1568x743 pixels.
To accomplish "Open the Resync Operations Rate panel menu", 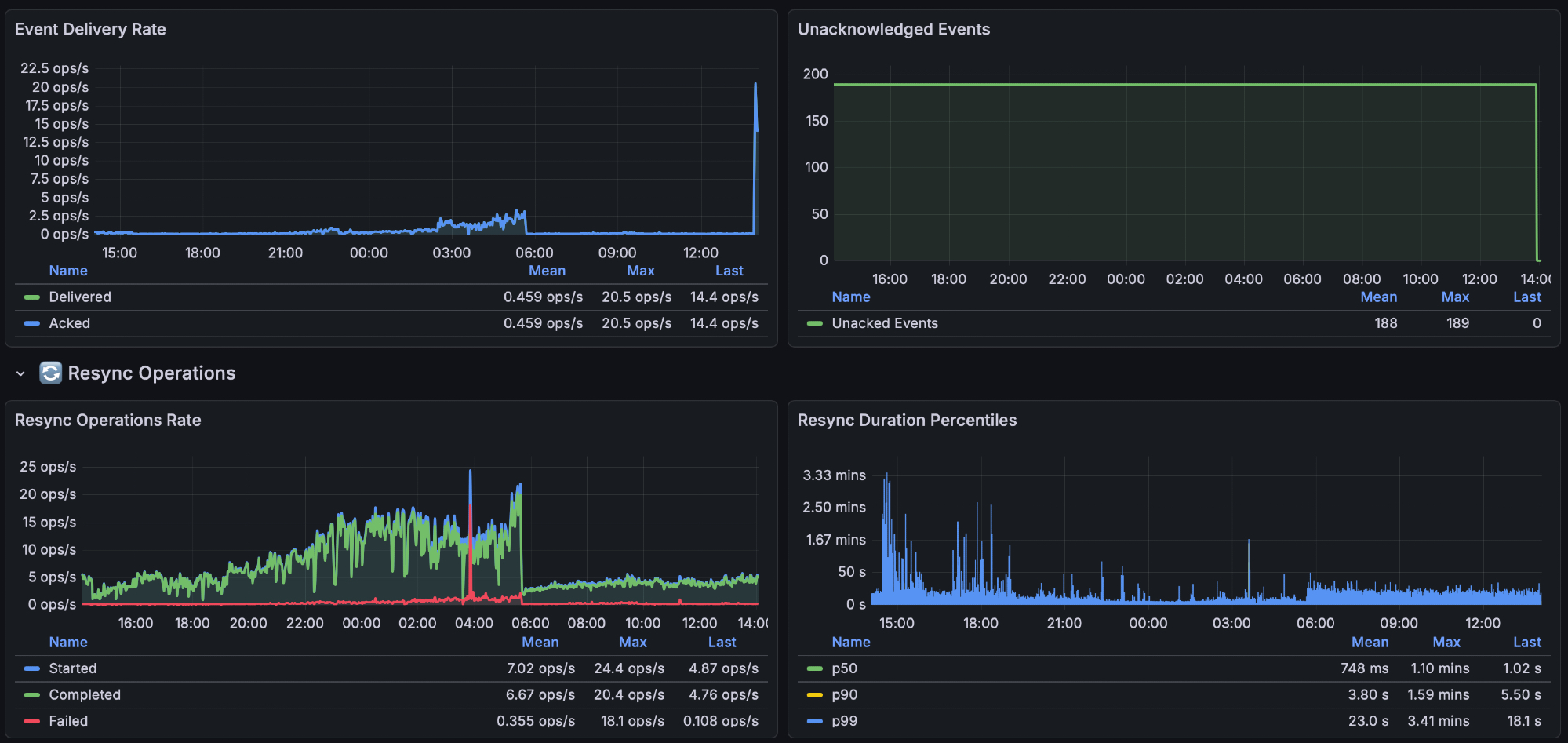I will tap(107, 421).
